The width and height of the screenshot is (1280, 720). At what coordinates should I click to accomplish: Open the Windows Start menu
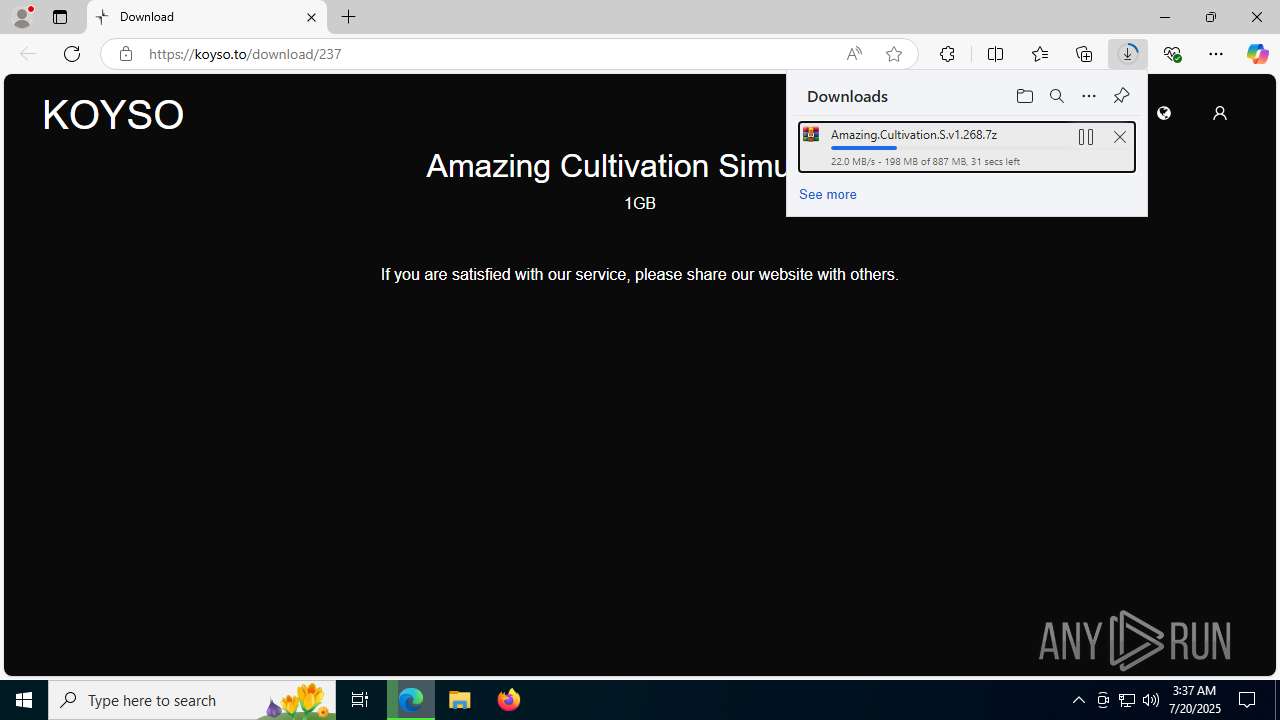point(24,700)
